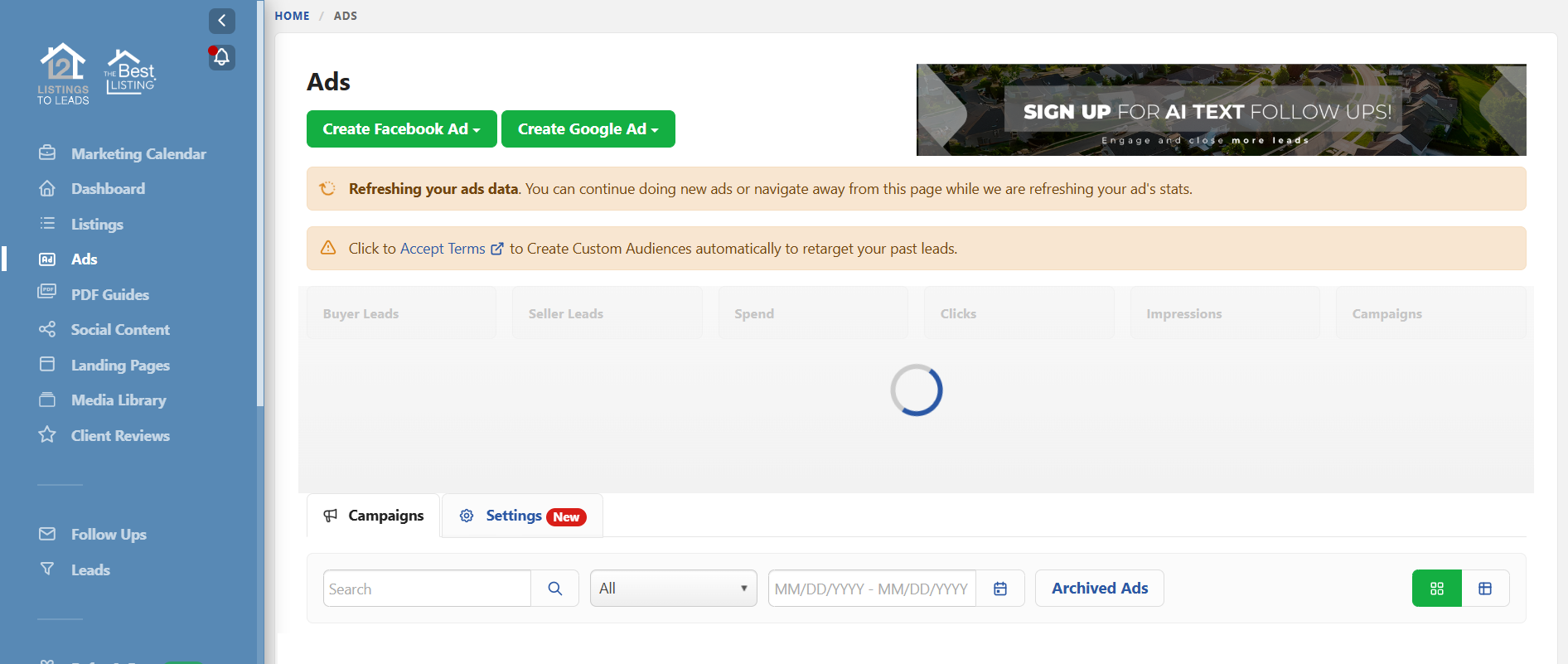1568x664 pixels.
Task: Click the Archived Ads button
Action: (1099, 589)
